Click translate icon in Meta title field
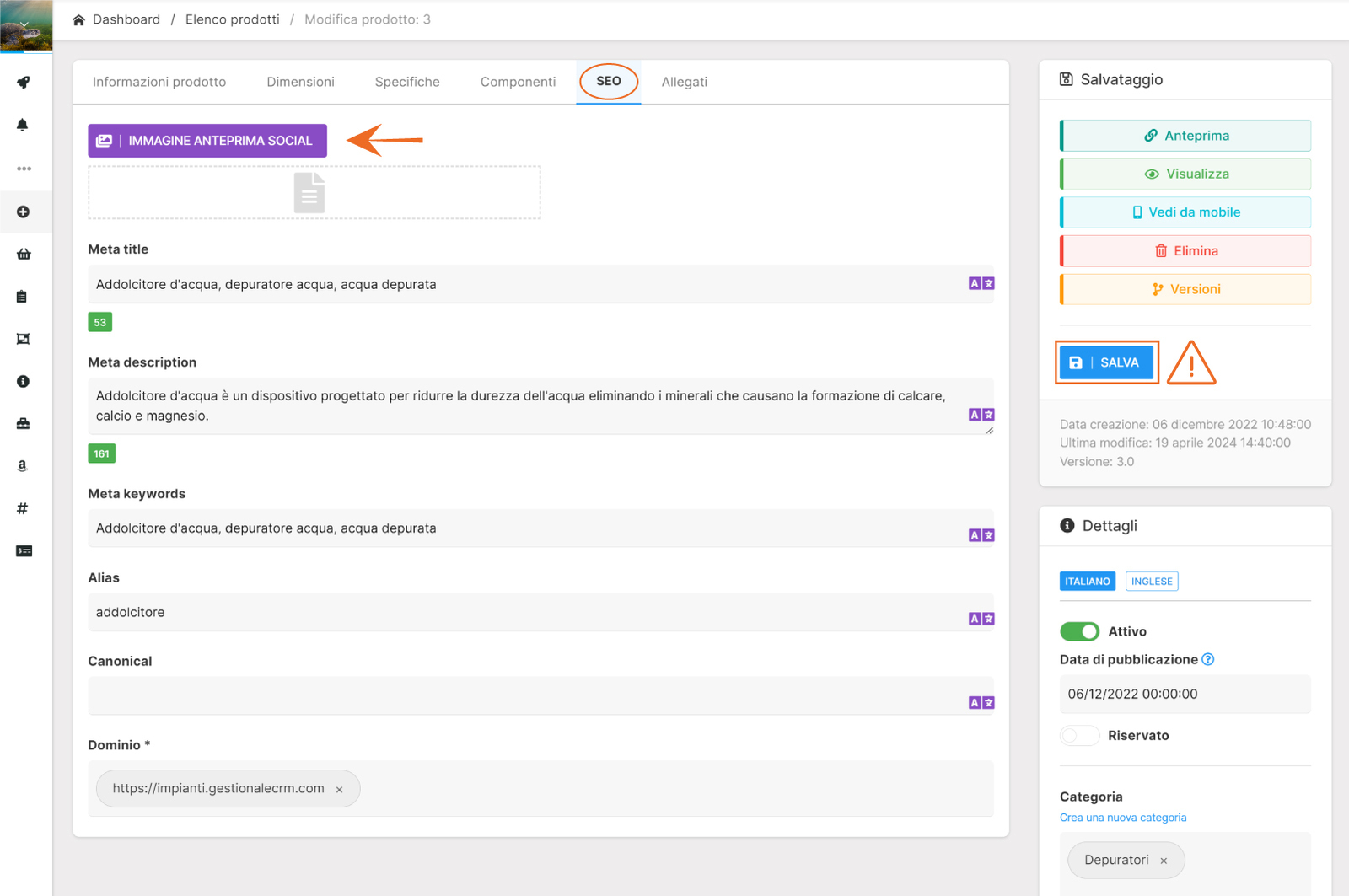1349x896 pixels. [x=981, y=284]
